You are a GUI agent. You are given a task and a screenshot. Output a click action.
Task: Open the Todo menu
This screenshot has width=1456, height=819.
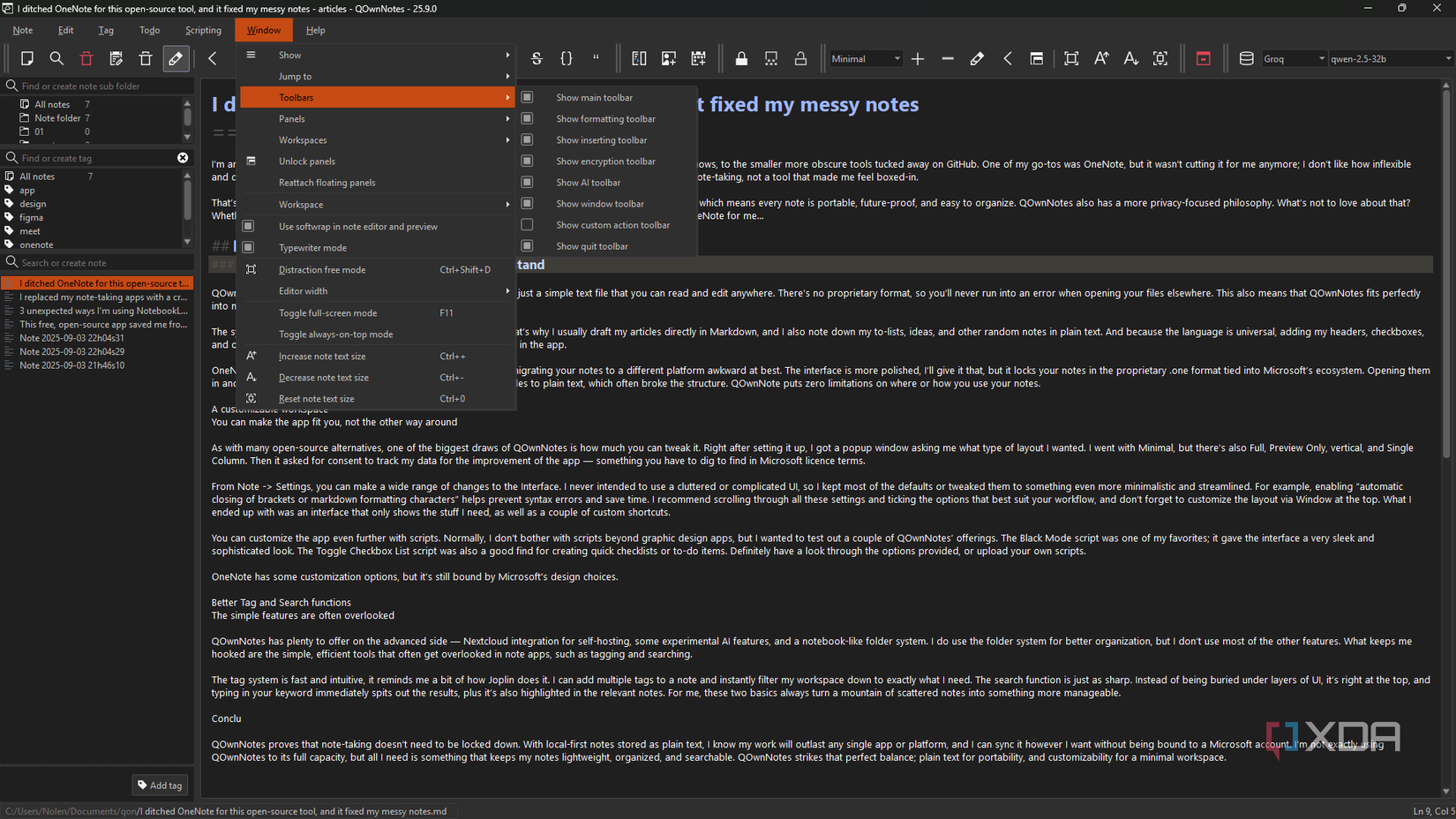[x=150, y=30]
